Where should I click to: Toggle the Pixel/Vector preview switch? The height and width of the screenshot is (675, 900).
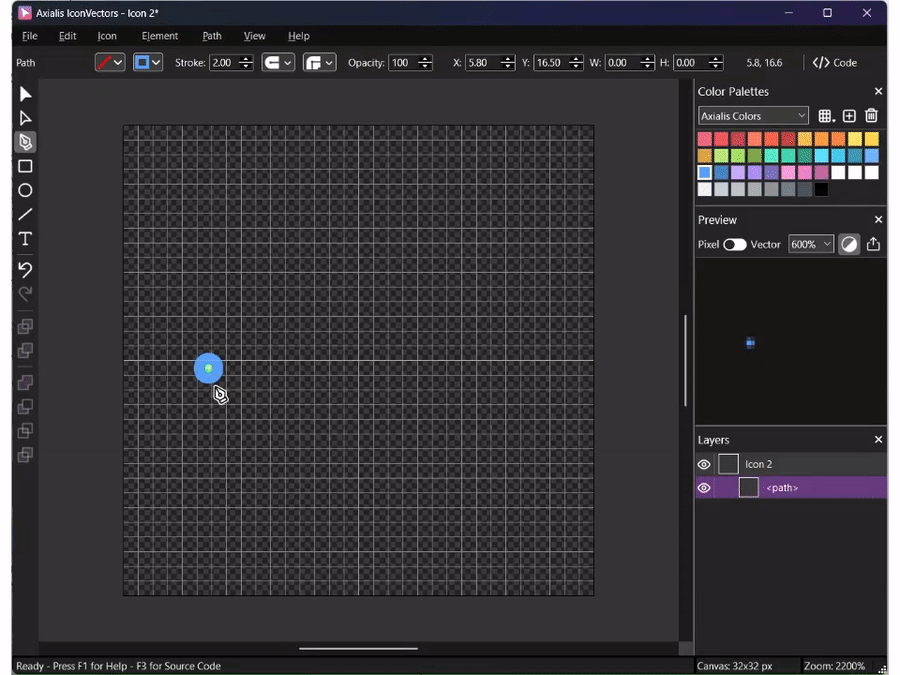pyautogui.click(x=735, y=244)
